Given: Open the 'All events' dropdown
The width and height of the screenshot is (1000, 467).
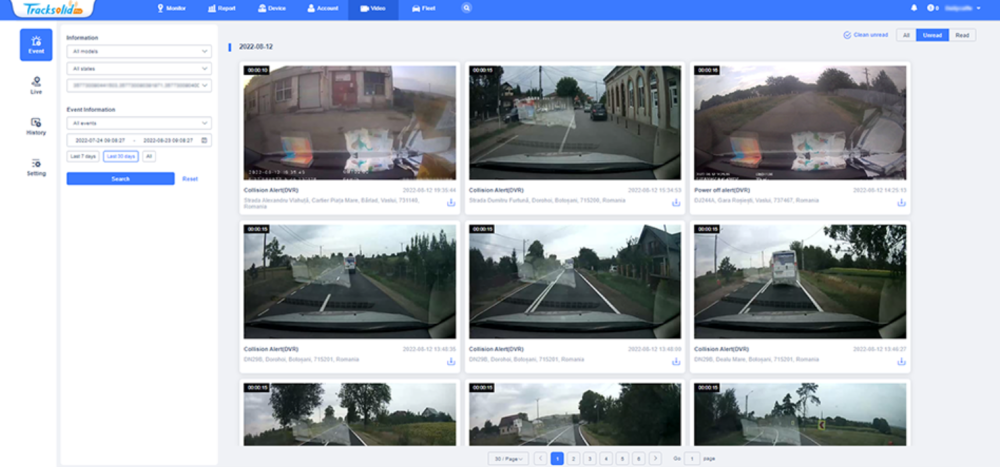Looking at the screenshot, I should 139,123.
